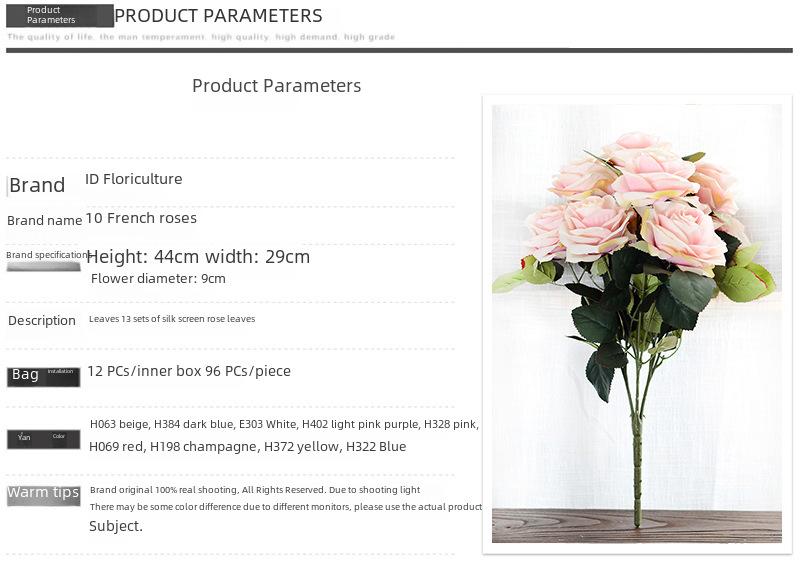Click Height 44cm width 29cm text
The width and height of the screenshot is (800, 577).
[x=198, y=257]
